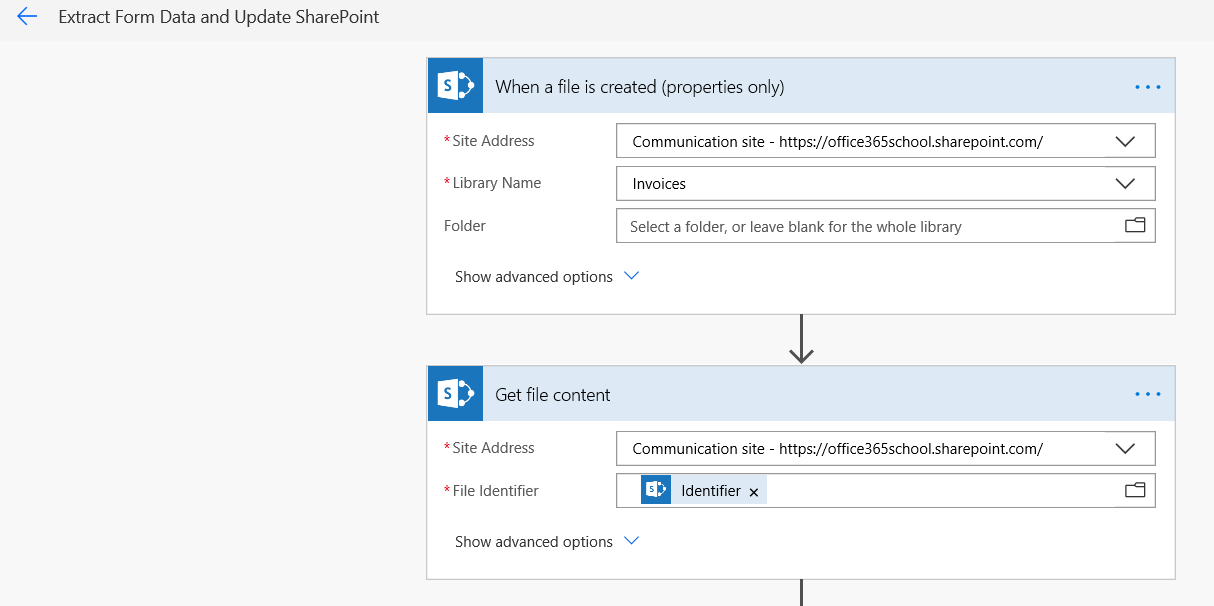The height and width of the screenshot is (606, 1214).
Task: Remove the Identifier token with its x
Action: (x=754, y=492)
